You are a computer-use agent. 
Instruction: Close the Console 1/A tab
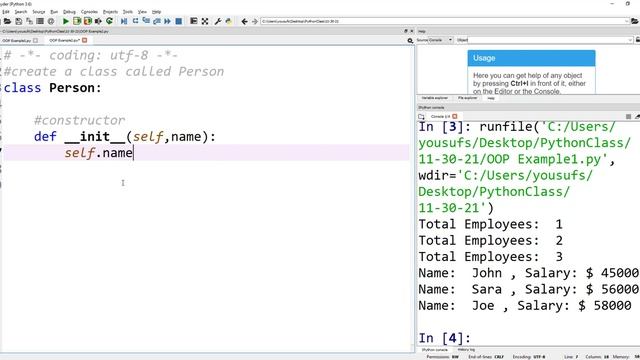[455, 117]
